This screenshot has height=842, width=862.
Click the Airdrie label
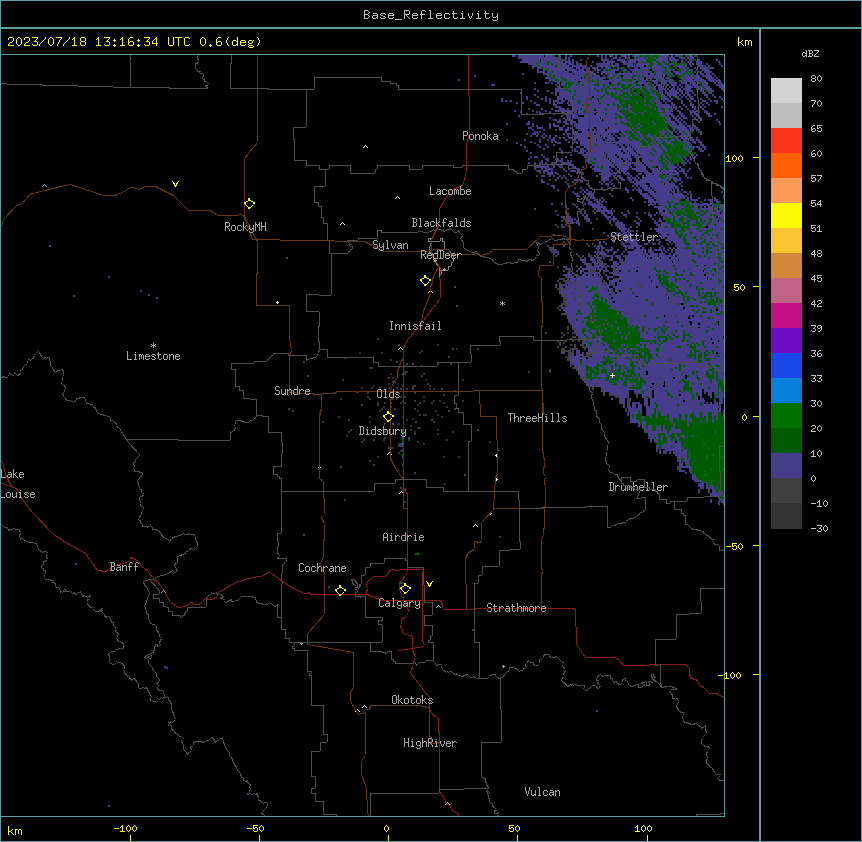click(x=404, y=537)
